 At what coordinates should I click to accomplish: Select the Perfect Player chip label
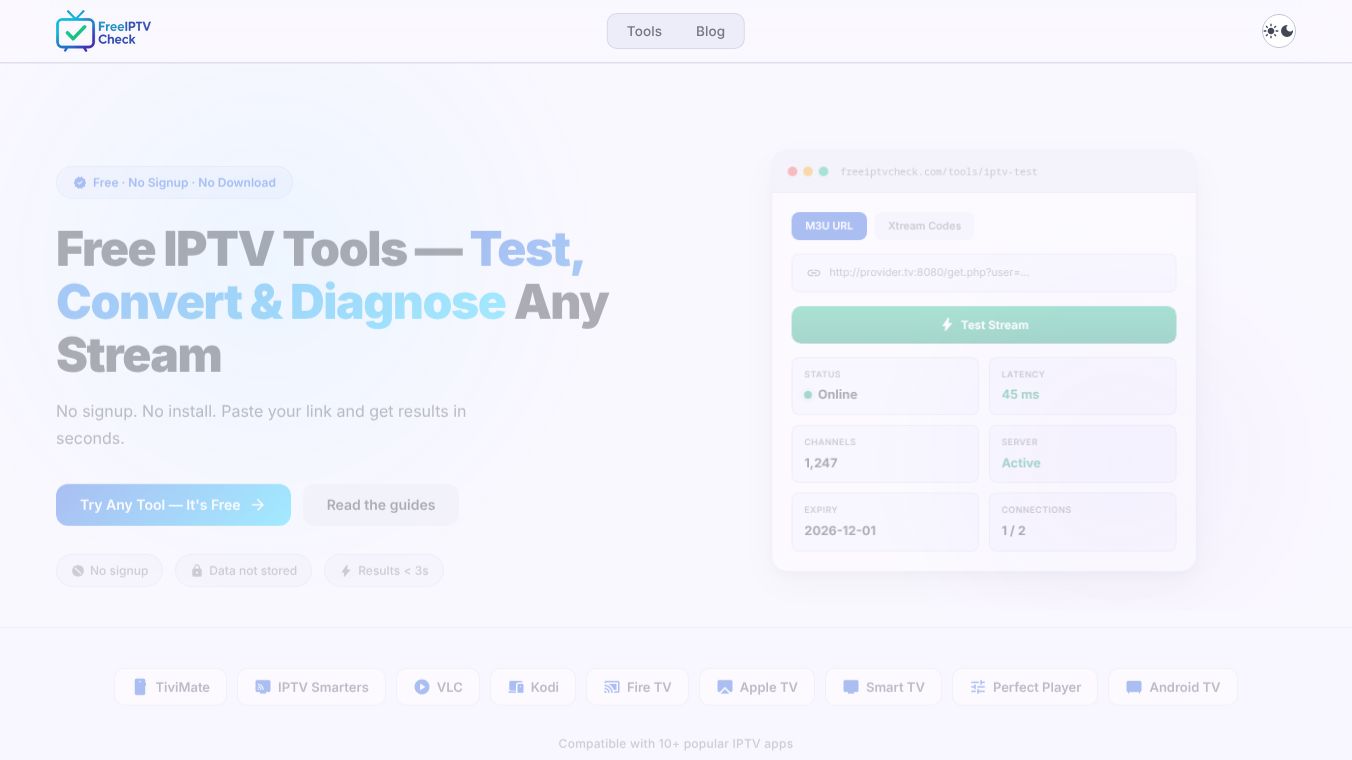tap(1037, 687)
